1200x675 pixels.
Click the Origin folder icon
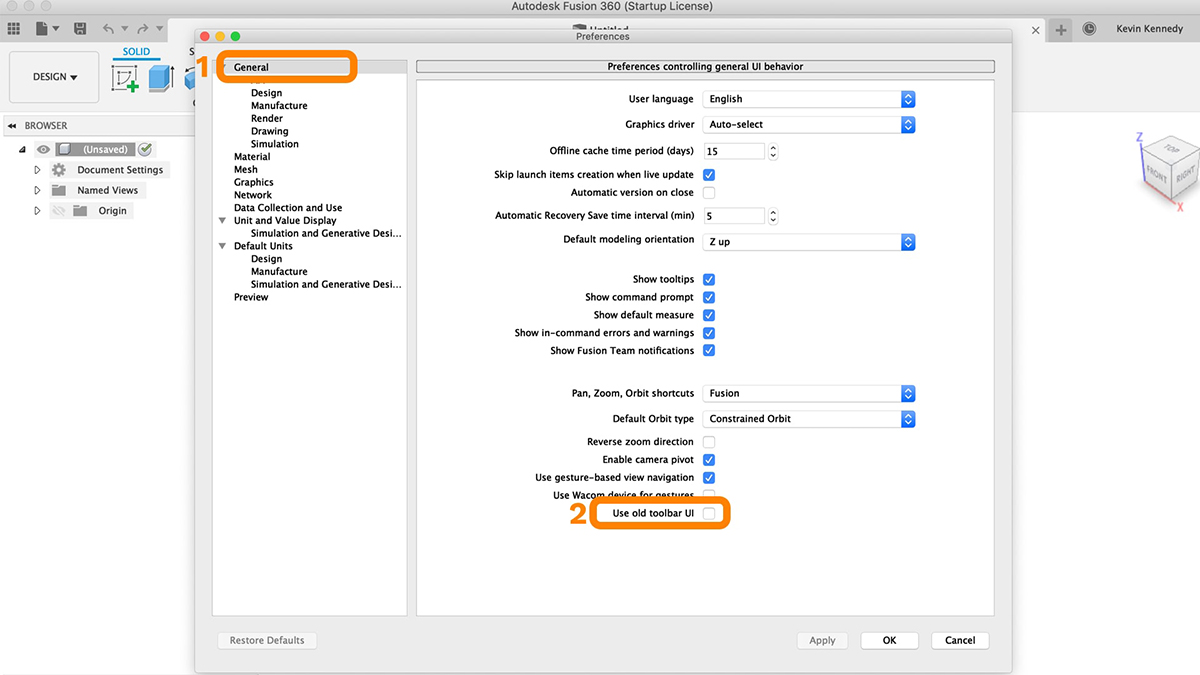click(80, 211)
